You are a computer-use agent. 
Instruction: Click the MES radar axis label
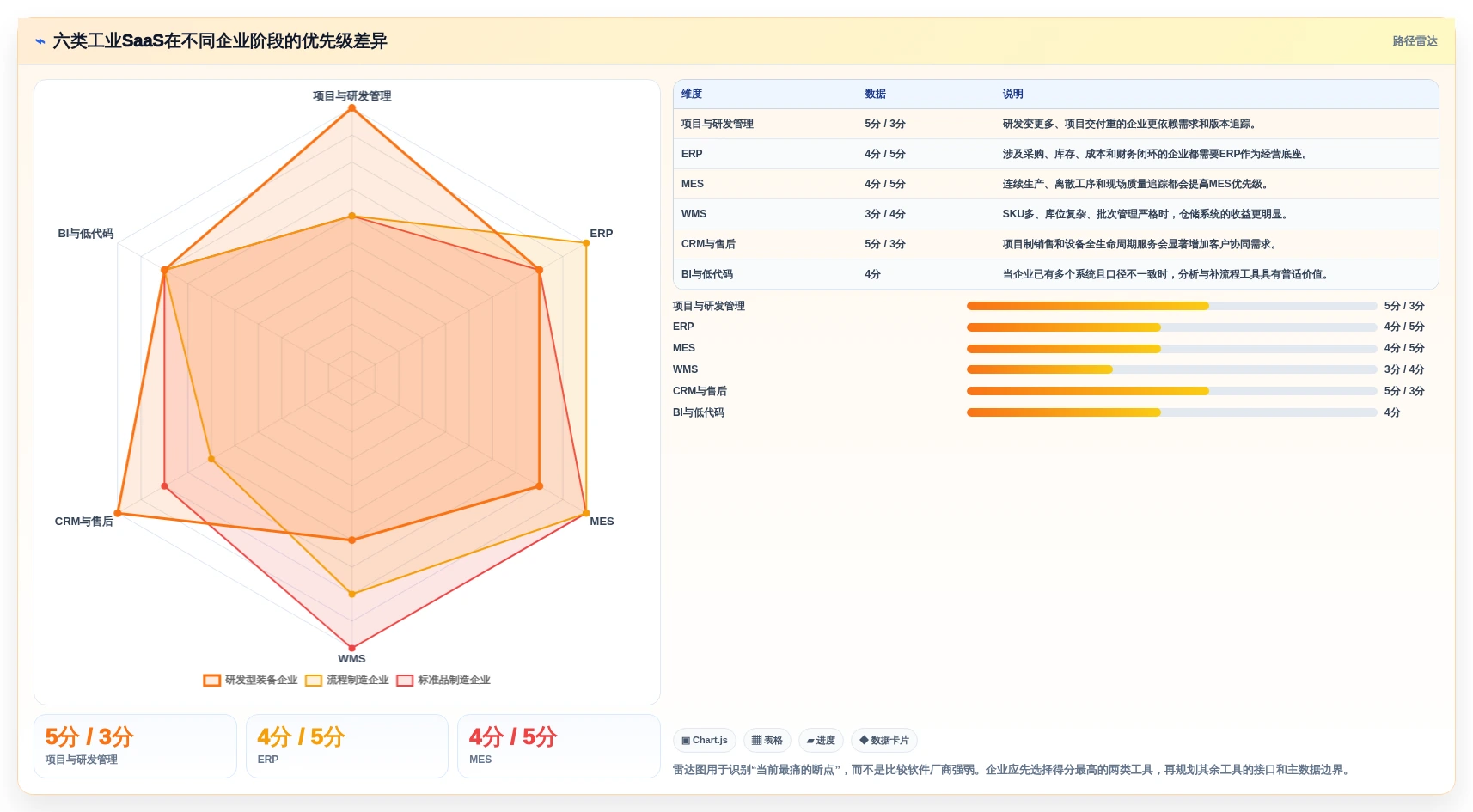602,522
